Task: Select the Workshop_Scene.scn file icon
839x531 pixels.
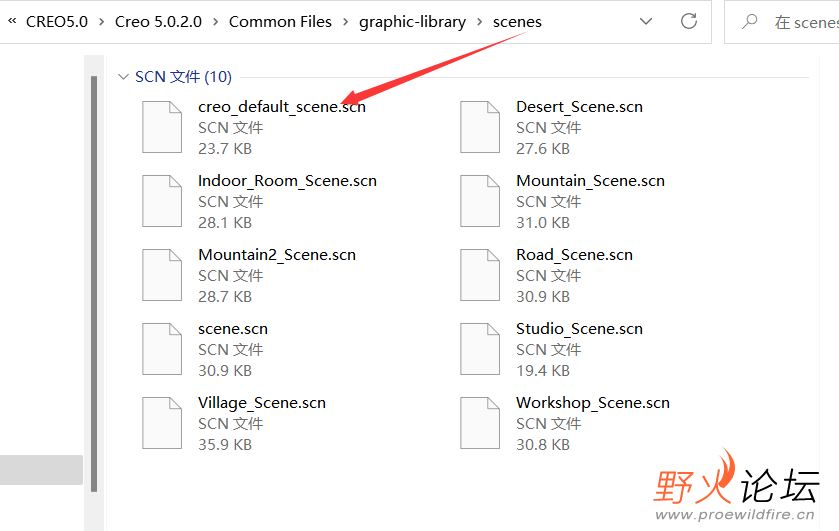Action: (480, 422)
